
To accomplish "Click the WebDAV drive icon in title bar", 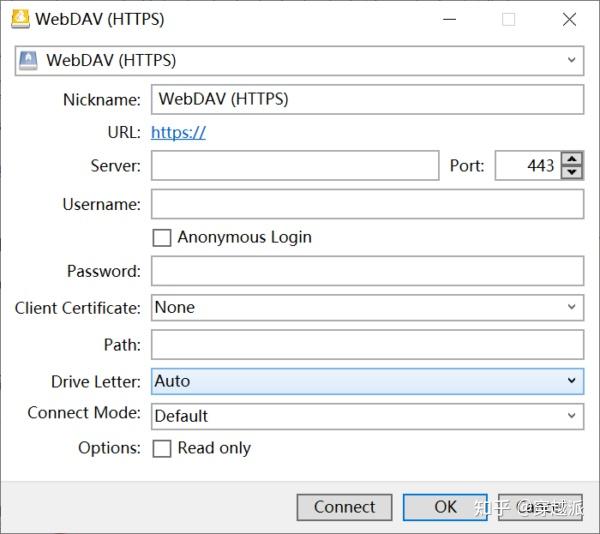I will click(x=20, y=19).
